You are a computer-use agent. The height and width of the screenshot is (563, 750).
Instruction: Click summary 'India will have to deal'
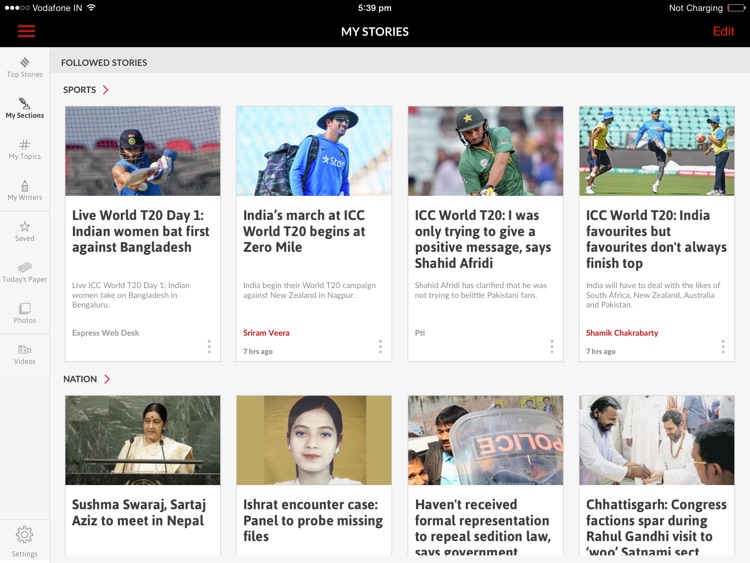[x=652, y=295]
